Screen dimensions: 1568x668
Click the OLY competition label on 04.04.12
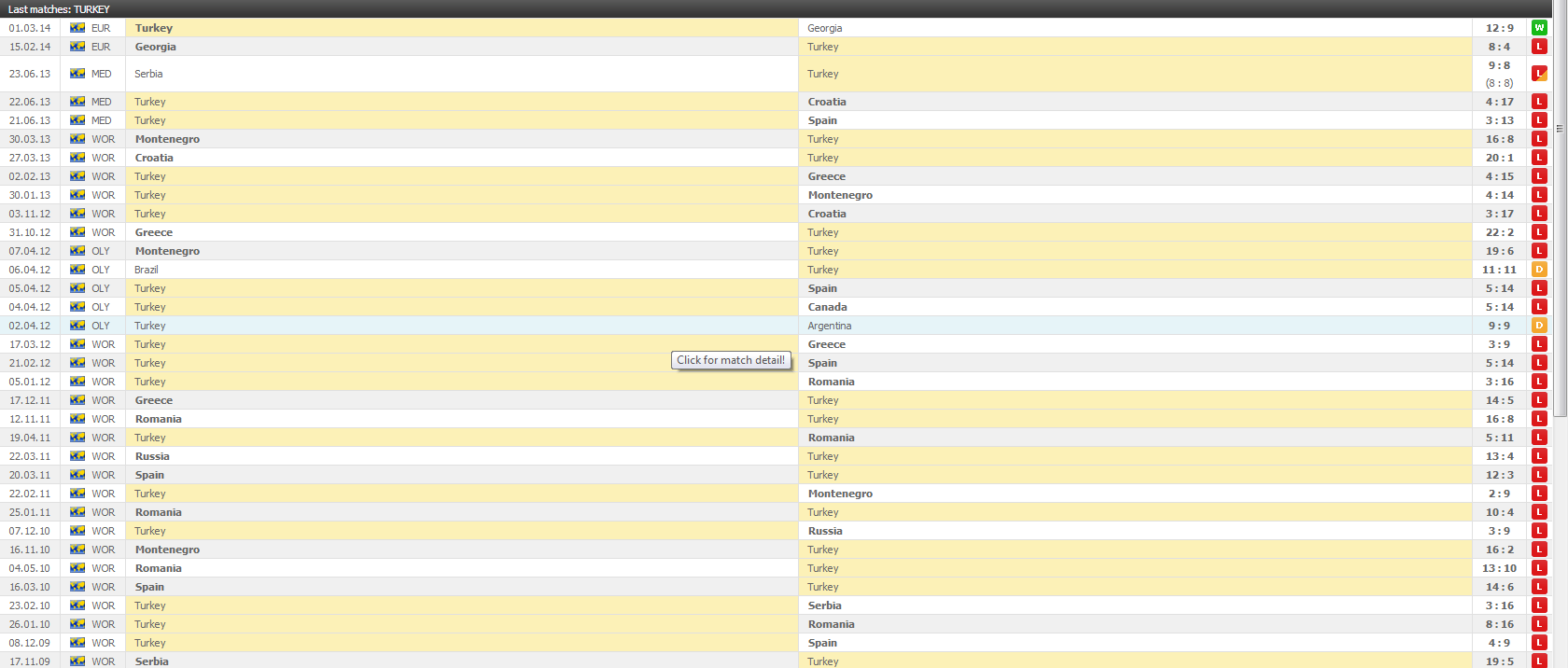pos(101,307)
